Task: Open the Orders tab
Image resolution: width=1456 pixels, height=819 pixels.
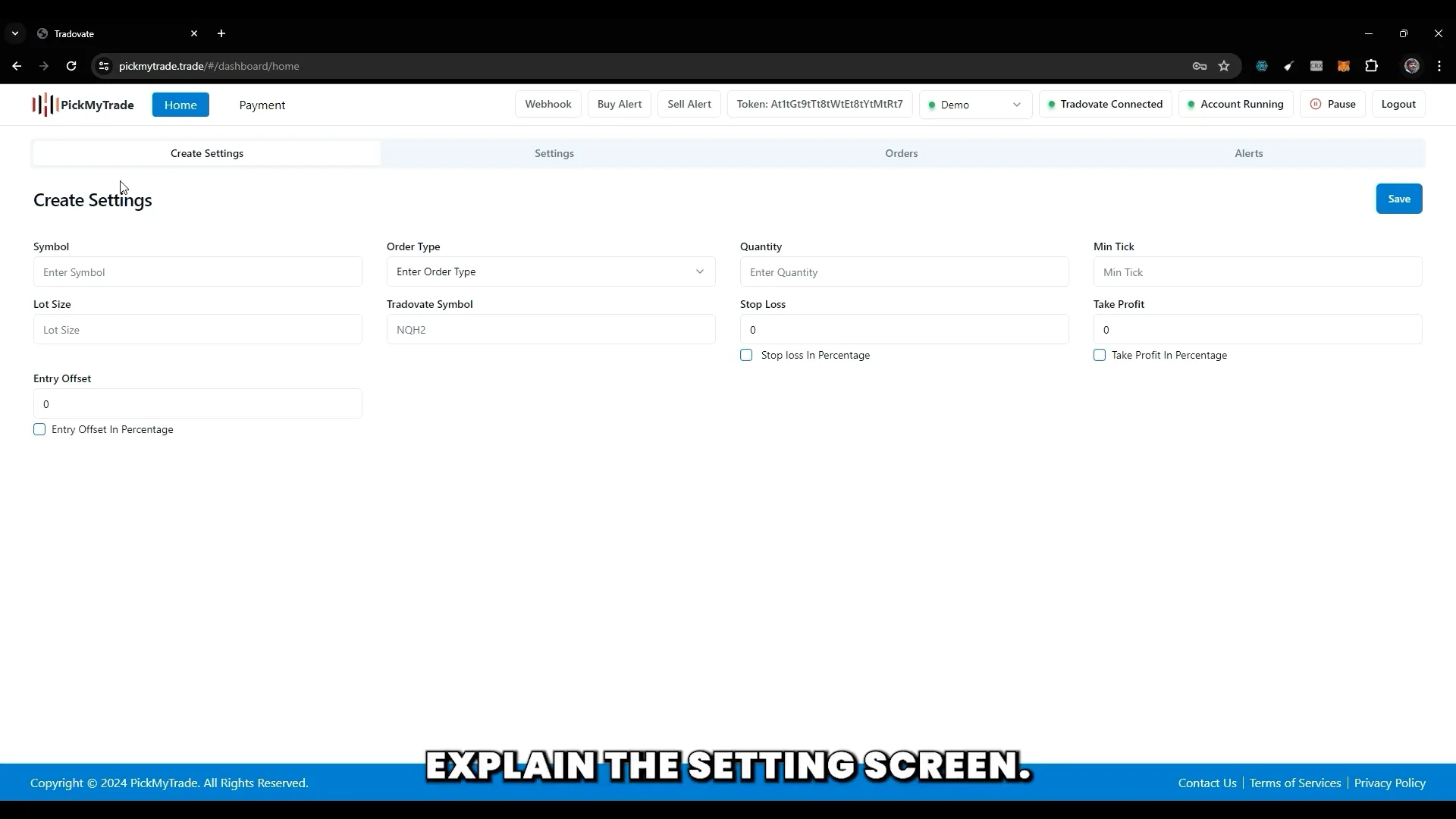Action: [902, 153]
